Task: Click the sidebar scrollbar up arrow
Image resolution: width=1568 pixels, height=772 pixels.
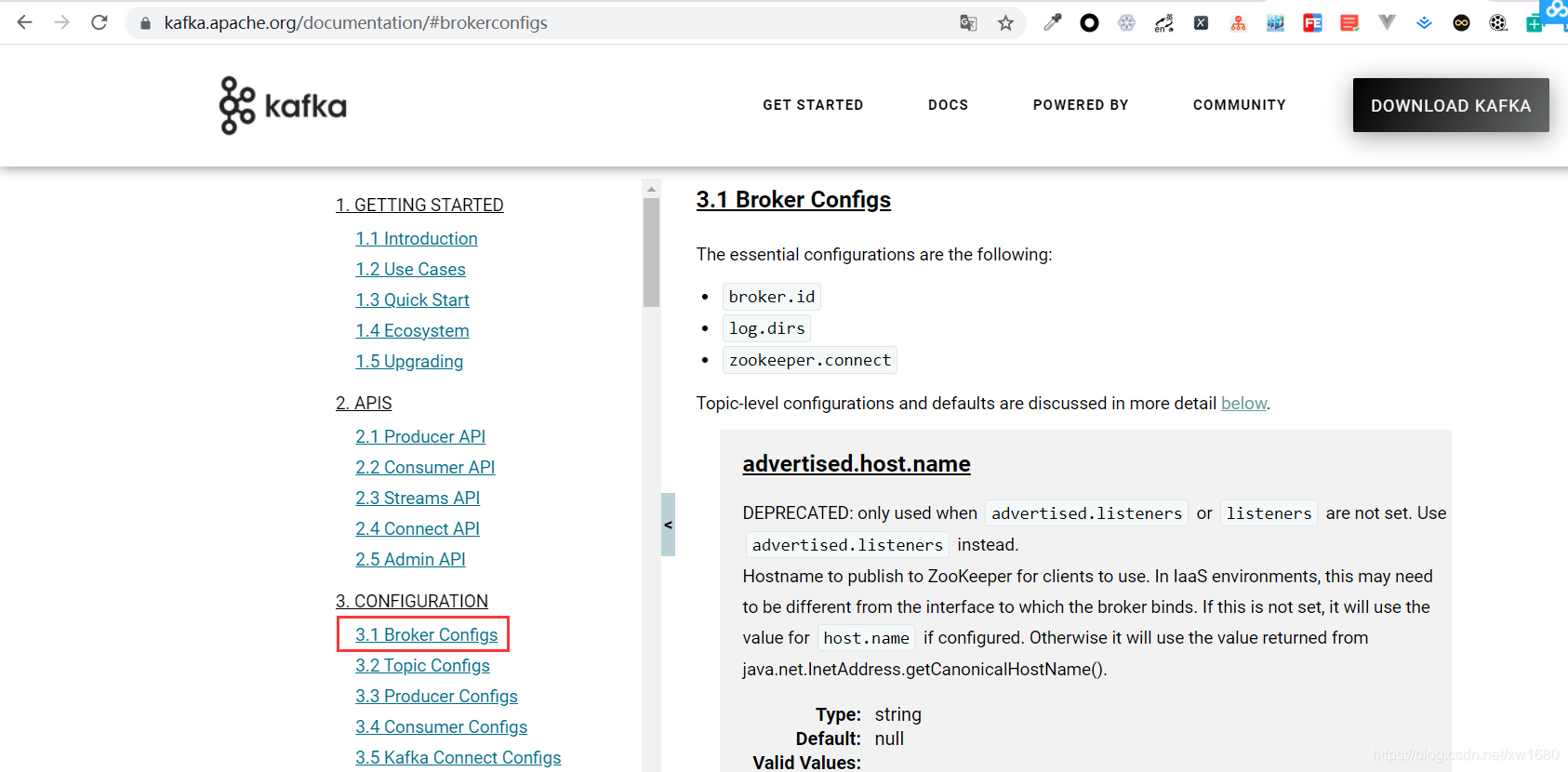Action: click(x=651, y=189)
